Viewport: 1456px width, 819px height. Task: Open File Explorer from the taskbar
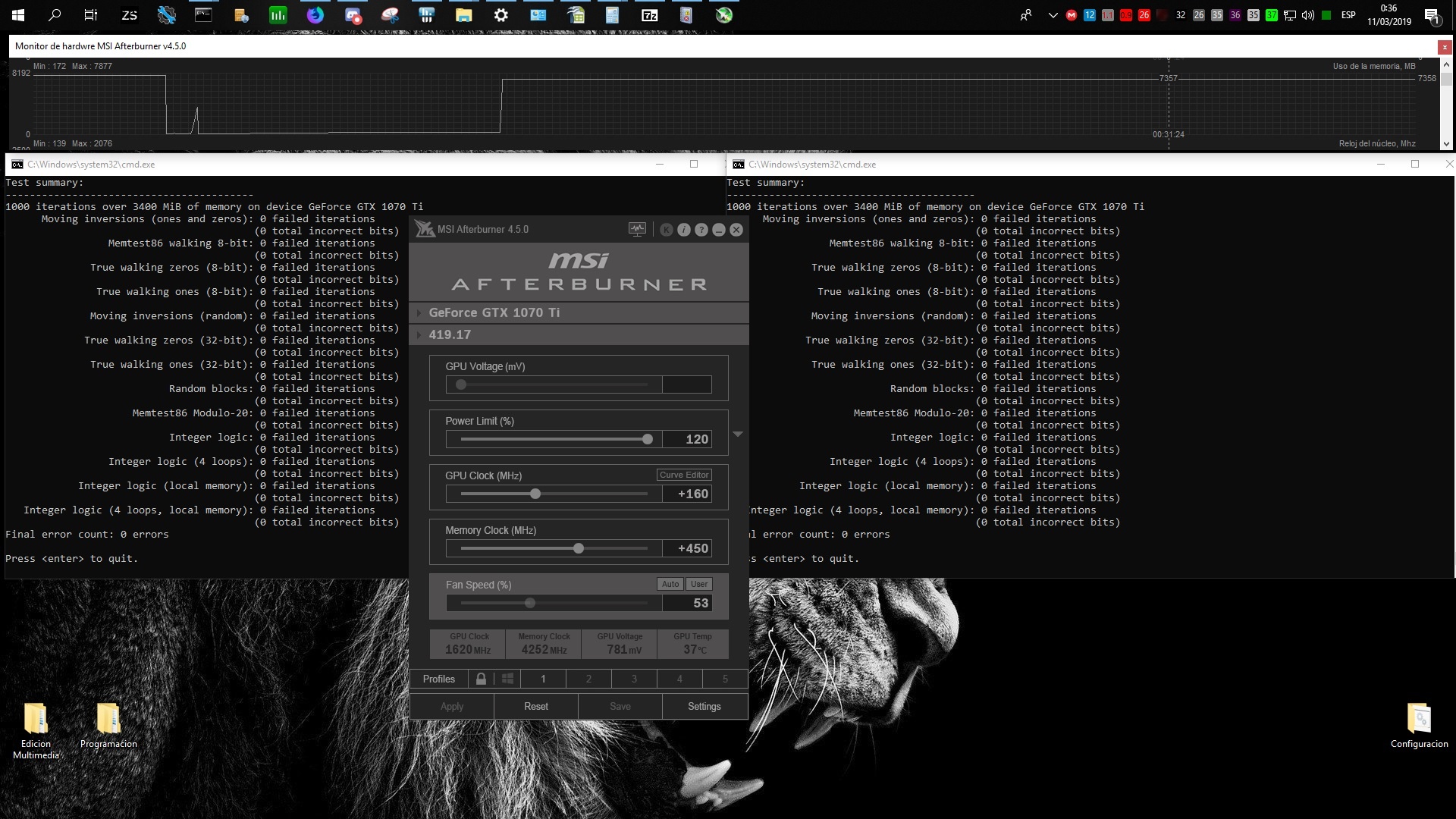(464, 14)
